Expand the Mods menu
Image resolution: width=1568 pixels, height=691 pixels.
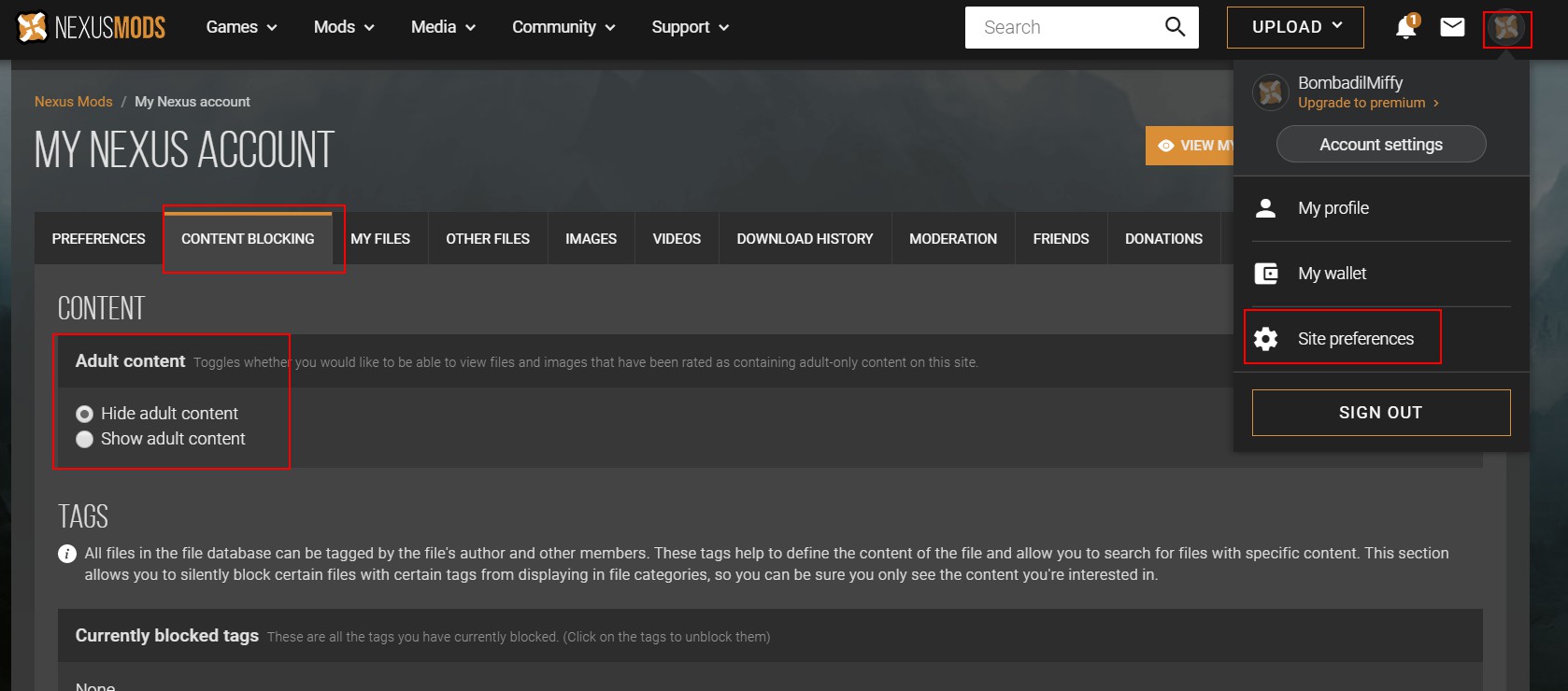tap(344, 27)
